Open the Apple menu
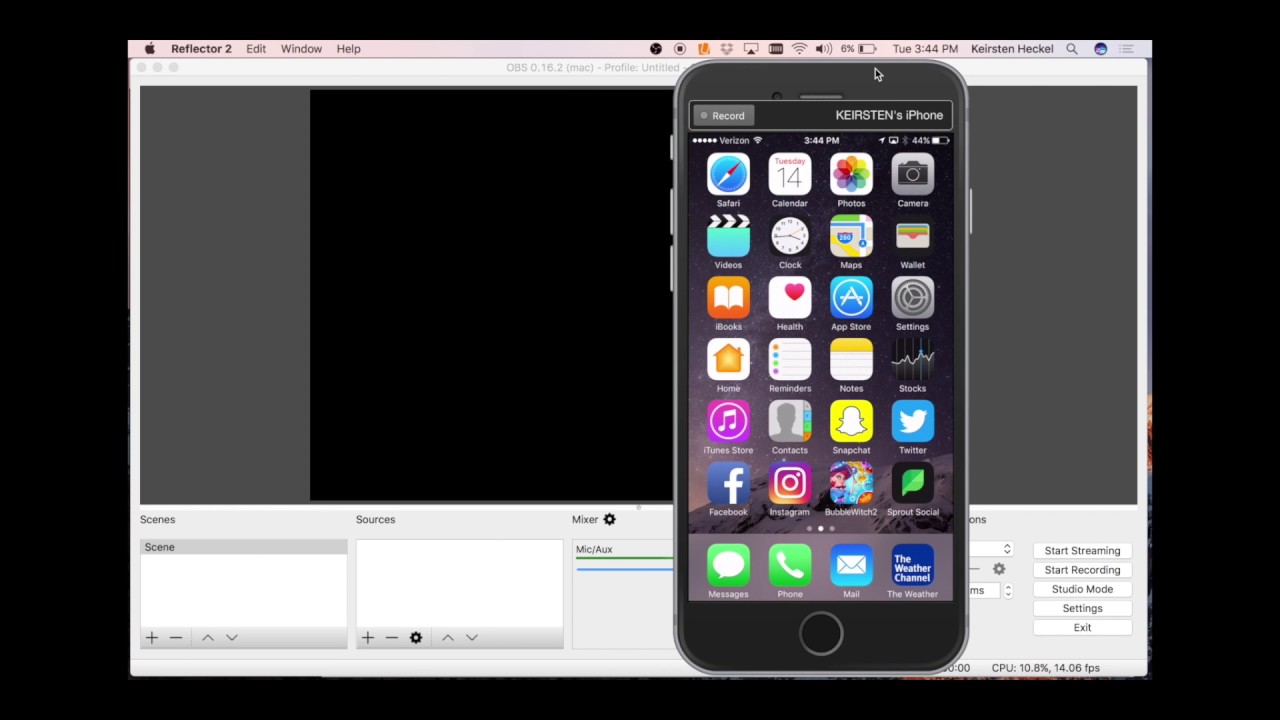Viewport: 1280px width, 720px height. pos(150,48)
